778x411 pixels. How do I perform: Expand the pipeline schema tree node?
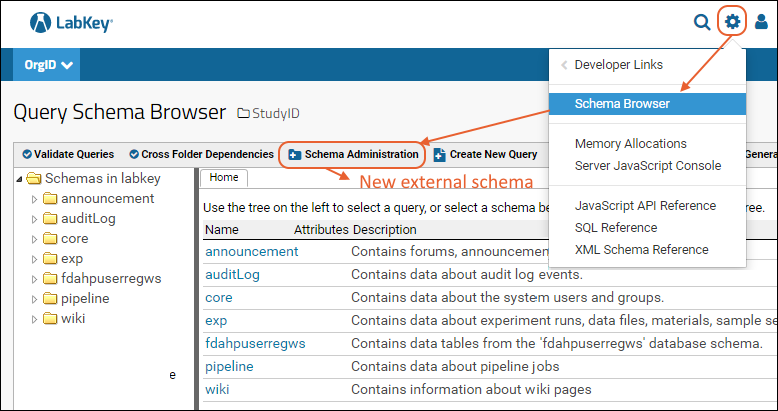point(34,299)
